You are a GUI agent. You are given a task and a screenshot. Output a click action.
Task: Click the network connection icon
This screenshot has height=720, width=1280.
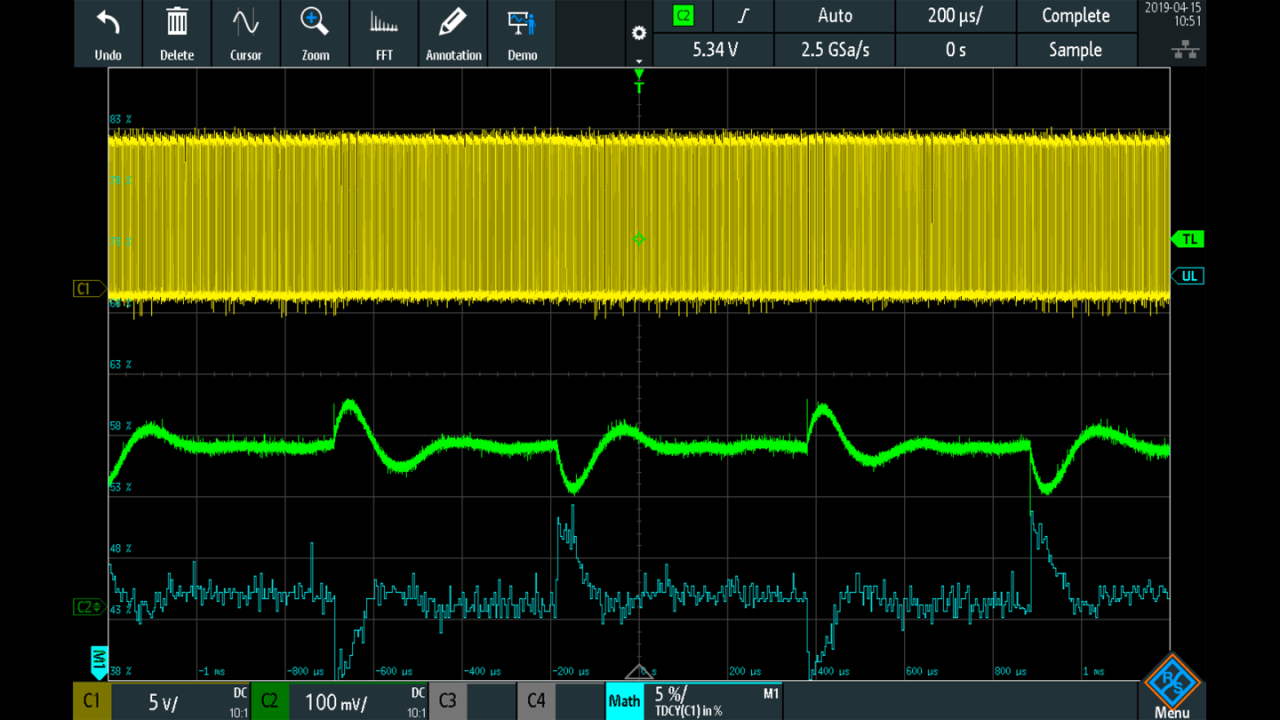(1185, 51)
